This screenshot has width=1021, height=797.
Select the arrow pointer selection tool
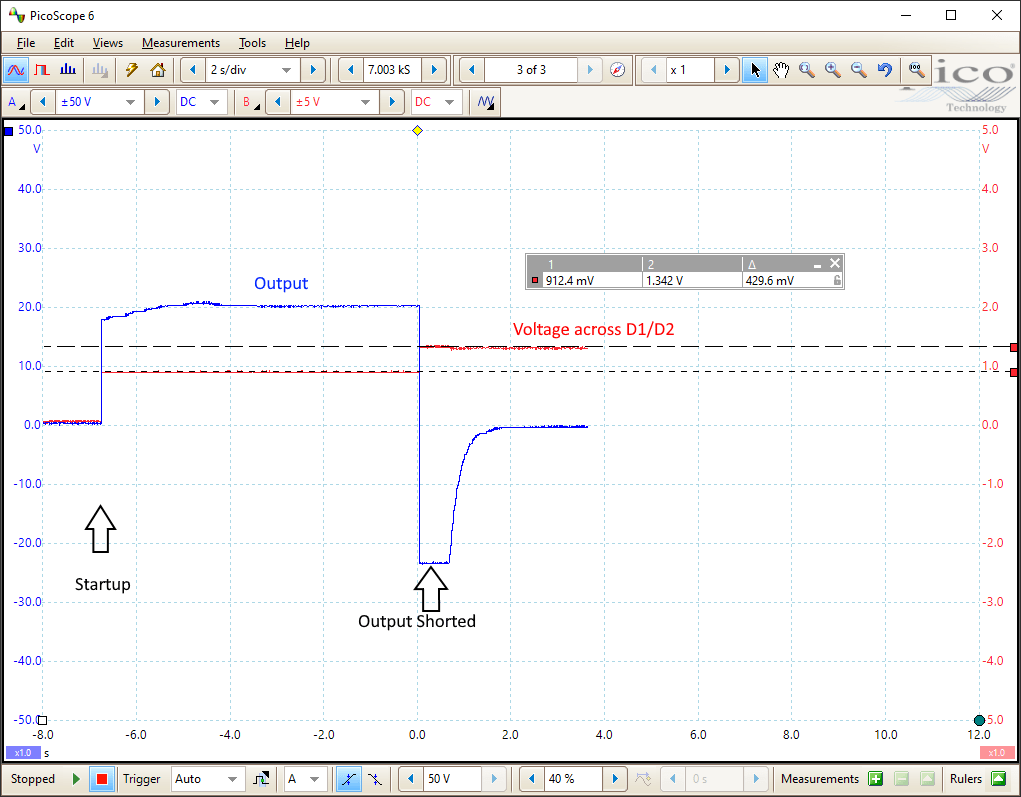[x=755, y=70]
